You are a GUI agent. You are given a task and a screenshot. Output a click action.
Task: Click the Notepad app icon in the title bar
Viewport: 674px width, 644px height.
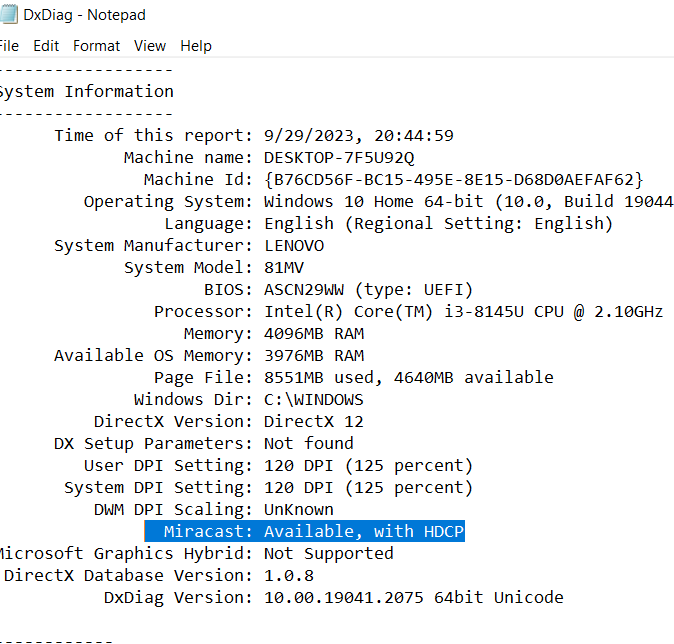tap(8, 14)
